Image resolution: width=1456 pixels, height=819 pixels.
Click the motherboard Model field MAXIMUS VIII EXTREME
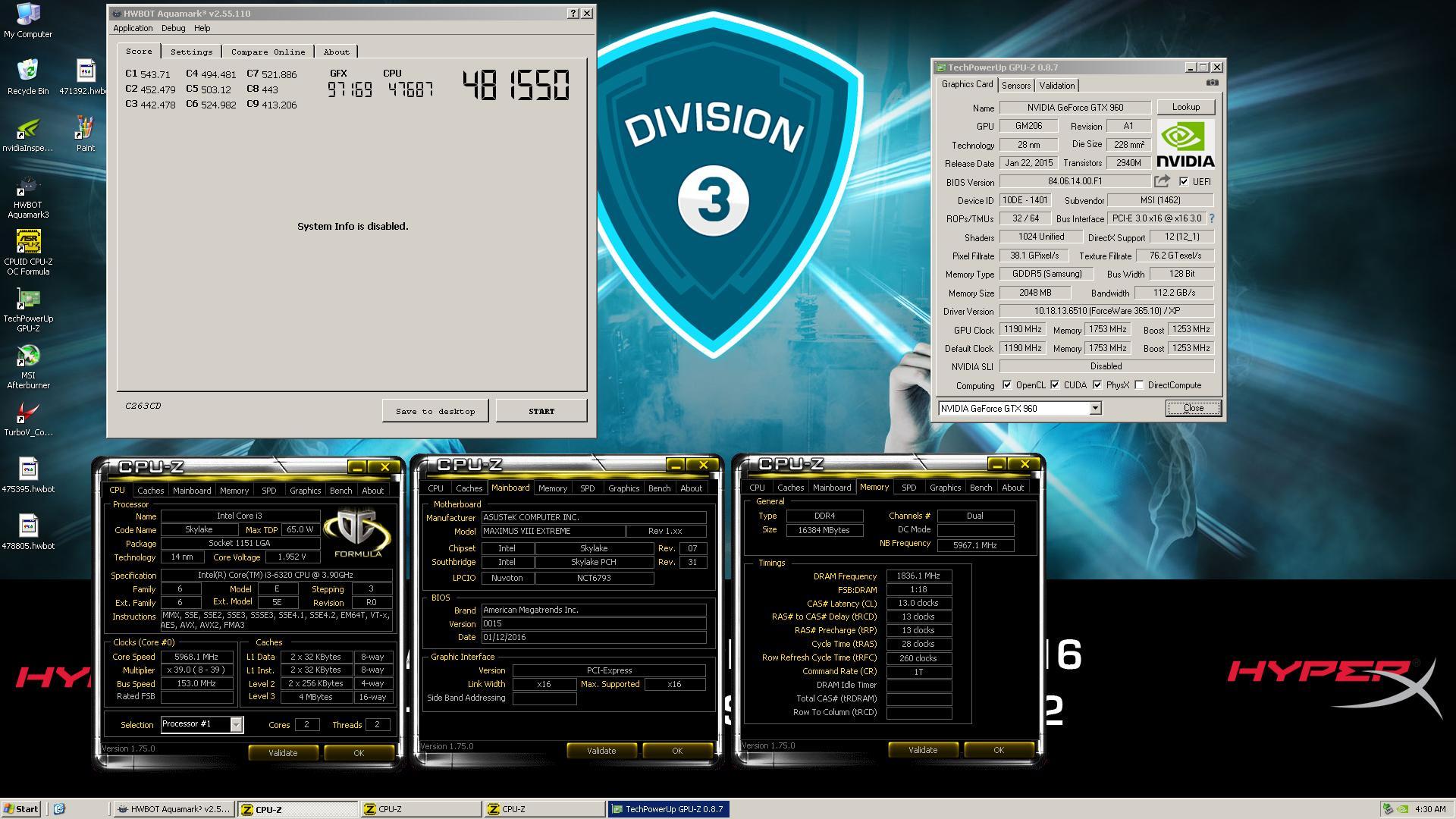553,531
